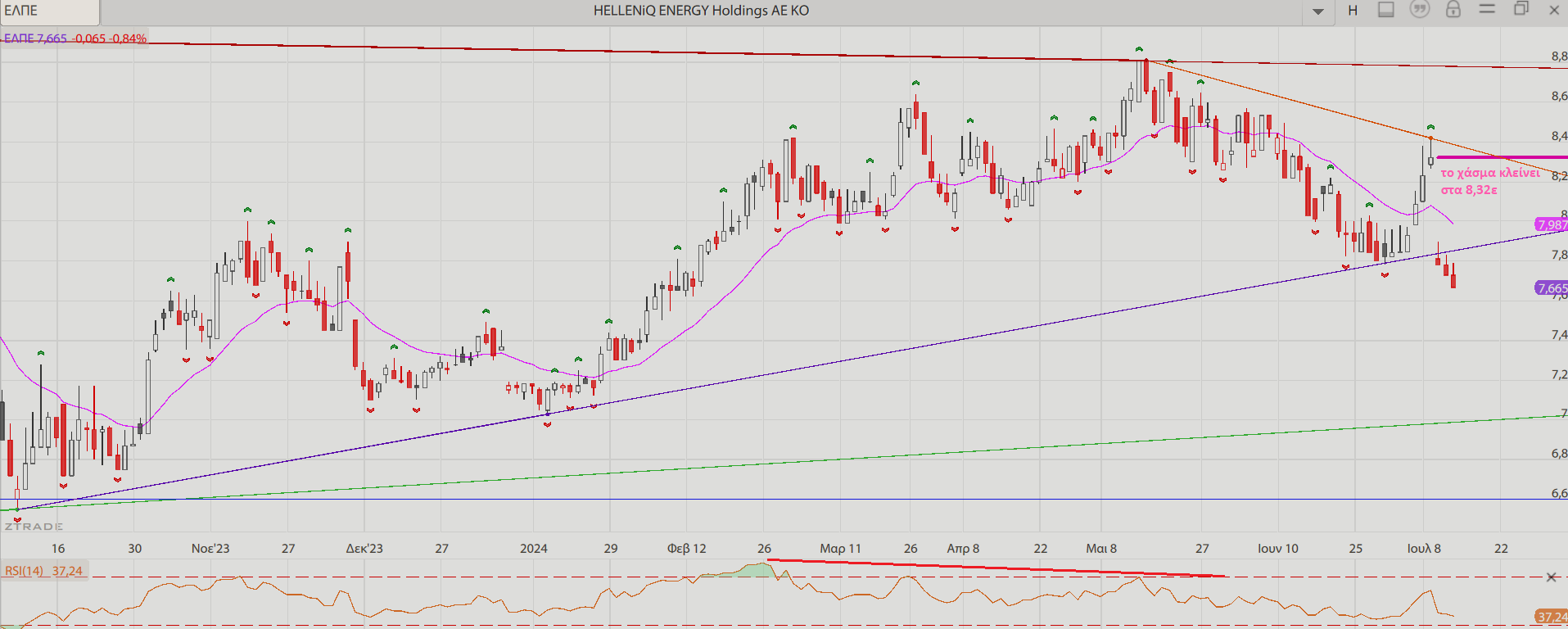The image size is (1568, 629).
Task: Click the H timeframe period button
Action: pos(1353,11)
